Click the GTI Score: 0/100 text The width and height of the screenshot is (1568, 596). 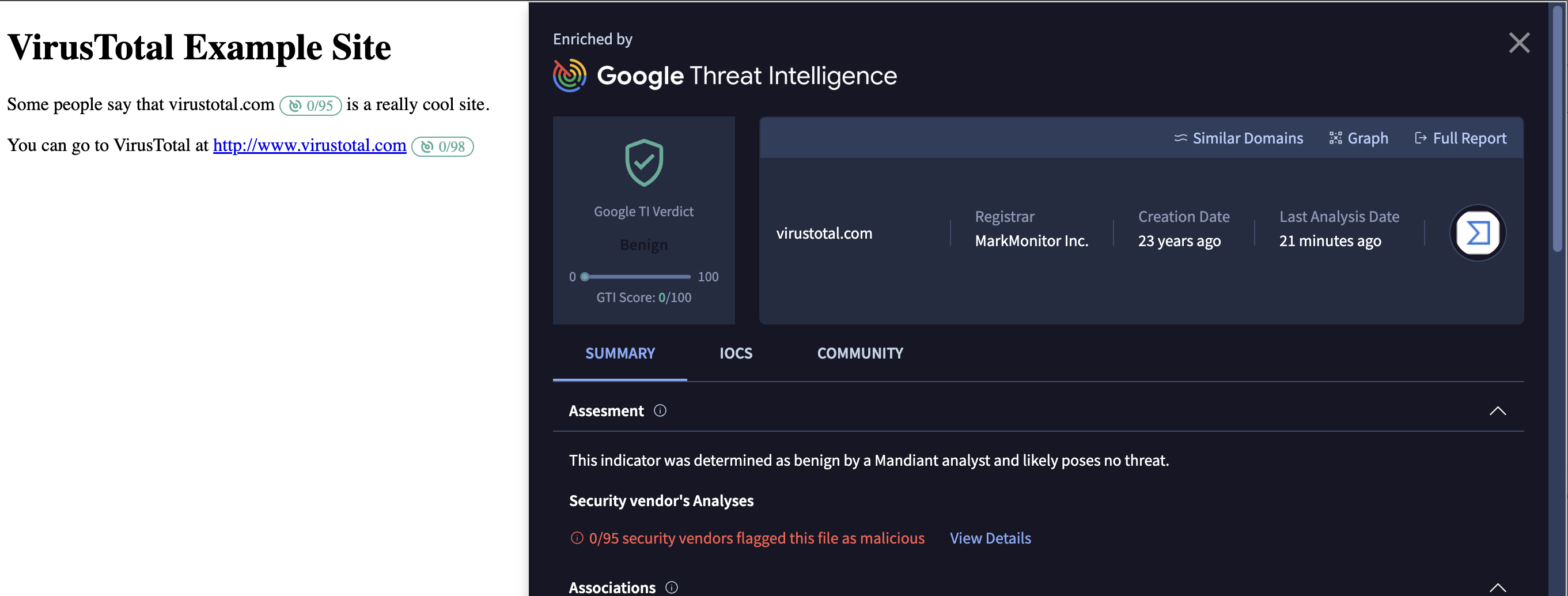[643, 297]
